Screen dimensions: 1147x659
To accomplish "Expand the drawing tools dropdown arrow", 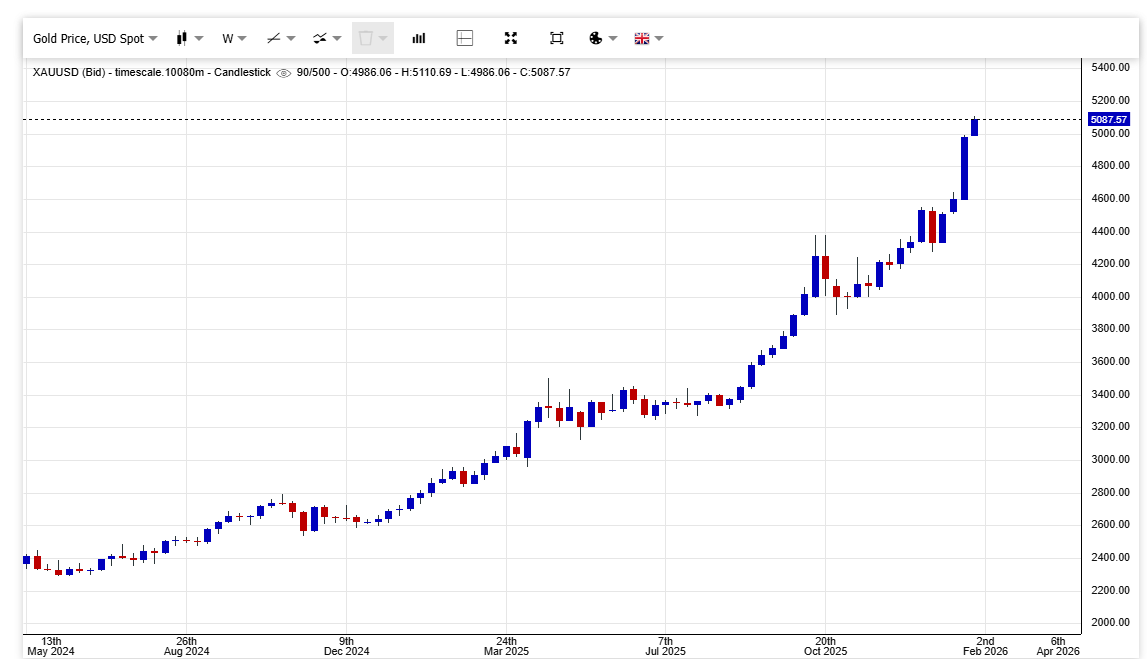I will point(291,39).
